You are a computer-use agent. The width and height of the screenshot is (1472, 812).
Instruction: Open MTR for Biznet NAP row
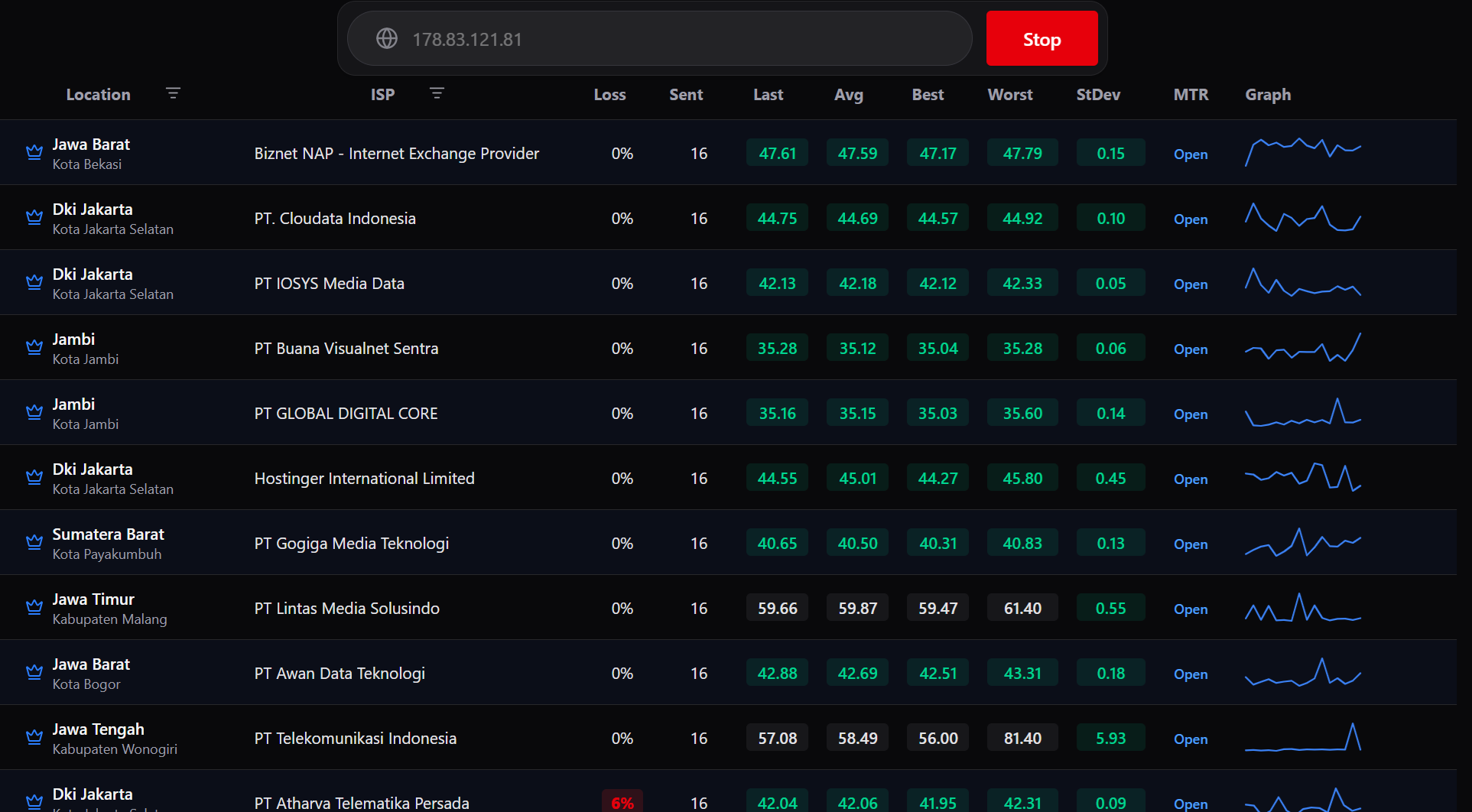pyautogui.click(x=1191, y=154)
